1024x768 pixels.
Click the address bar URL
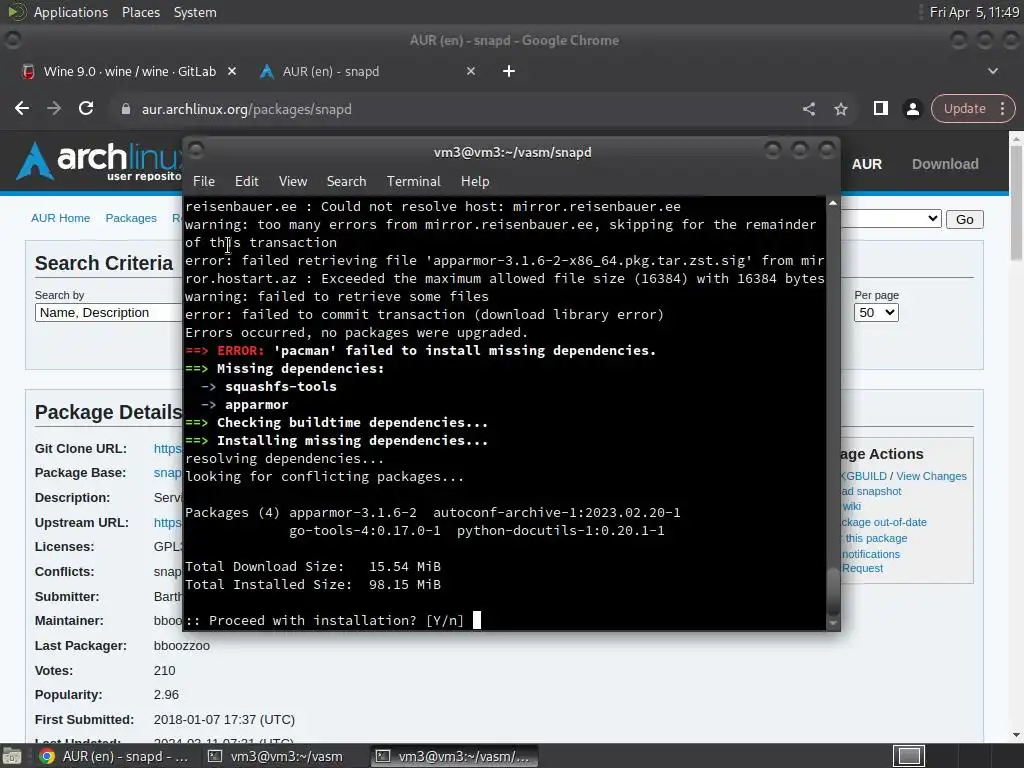246,109
